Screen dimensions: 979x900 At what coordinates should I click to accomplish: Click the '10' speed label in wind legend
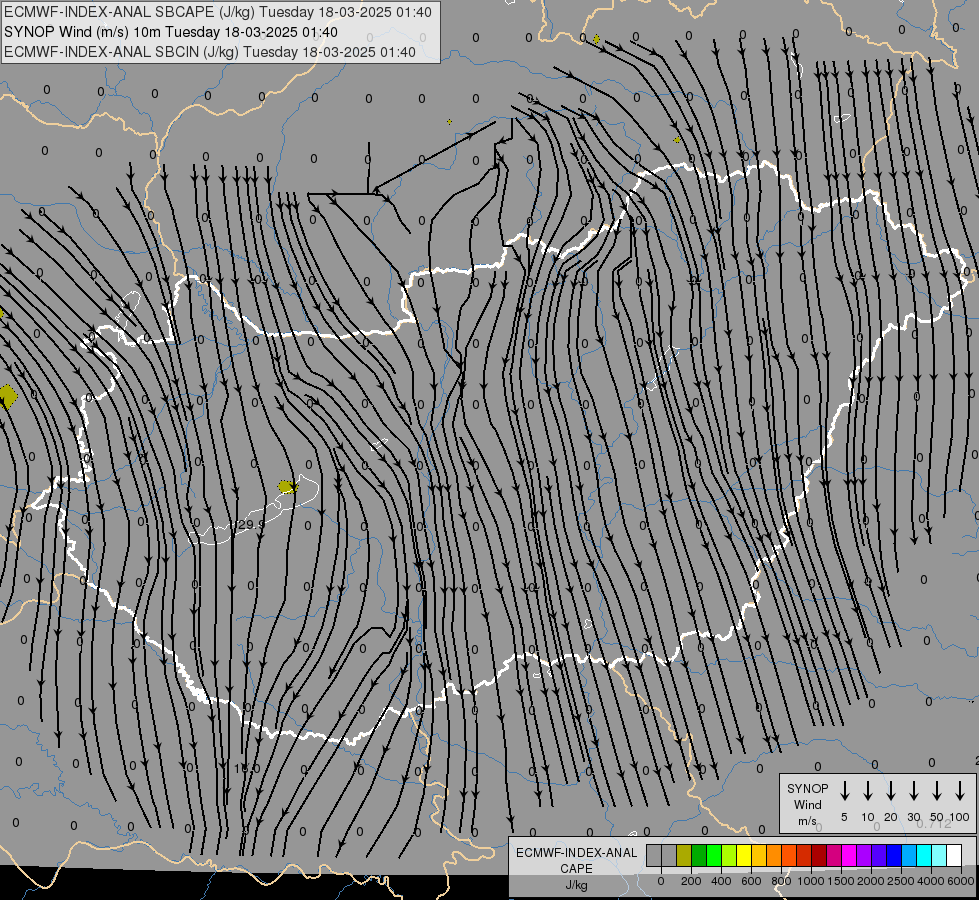click(x=868, y=817)
